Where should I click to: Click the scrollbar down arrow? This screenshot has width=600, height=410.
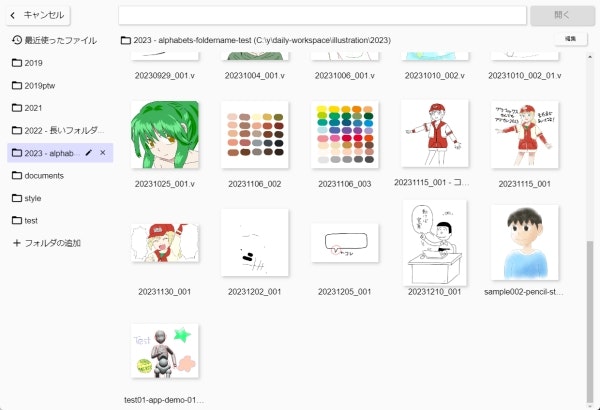coord(590,405)
